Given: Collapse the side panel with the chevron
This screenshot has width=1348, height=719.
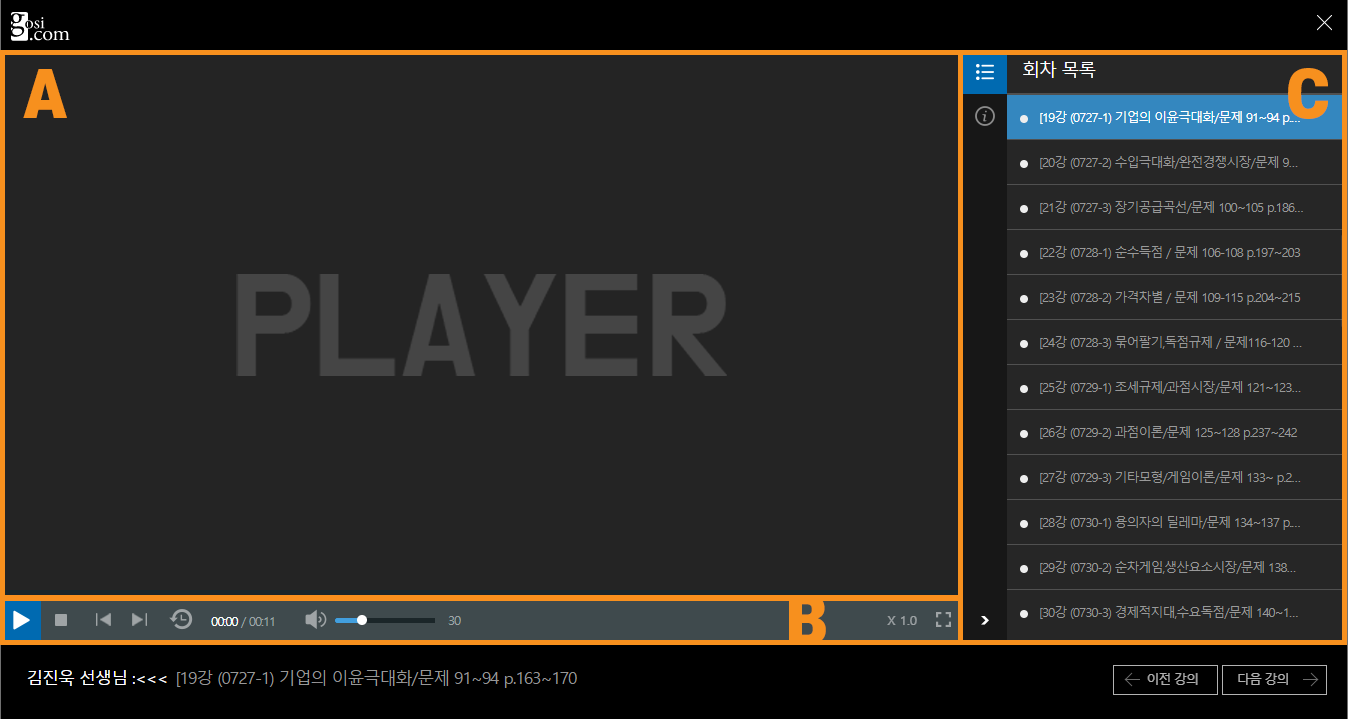Looking at the screenshot, I should tap(985, 620).
